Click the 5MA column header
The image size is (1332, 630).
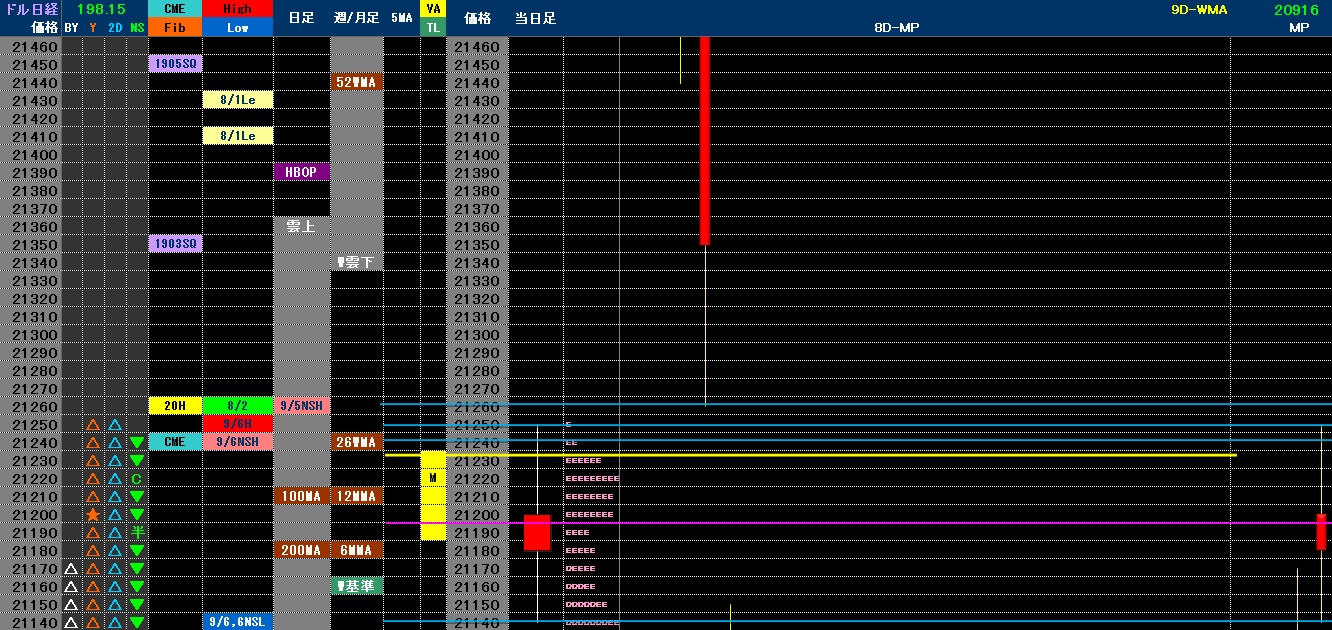[x=401, y=18]
